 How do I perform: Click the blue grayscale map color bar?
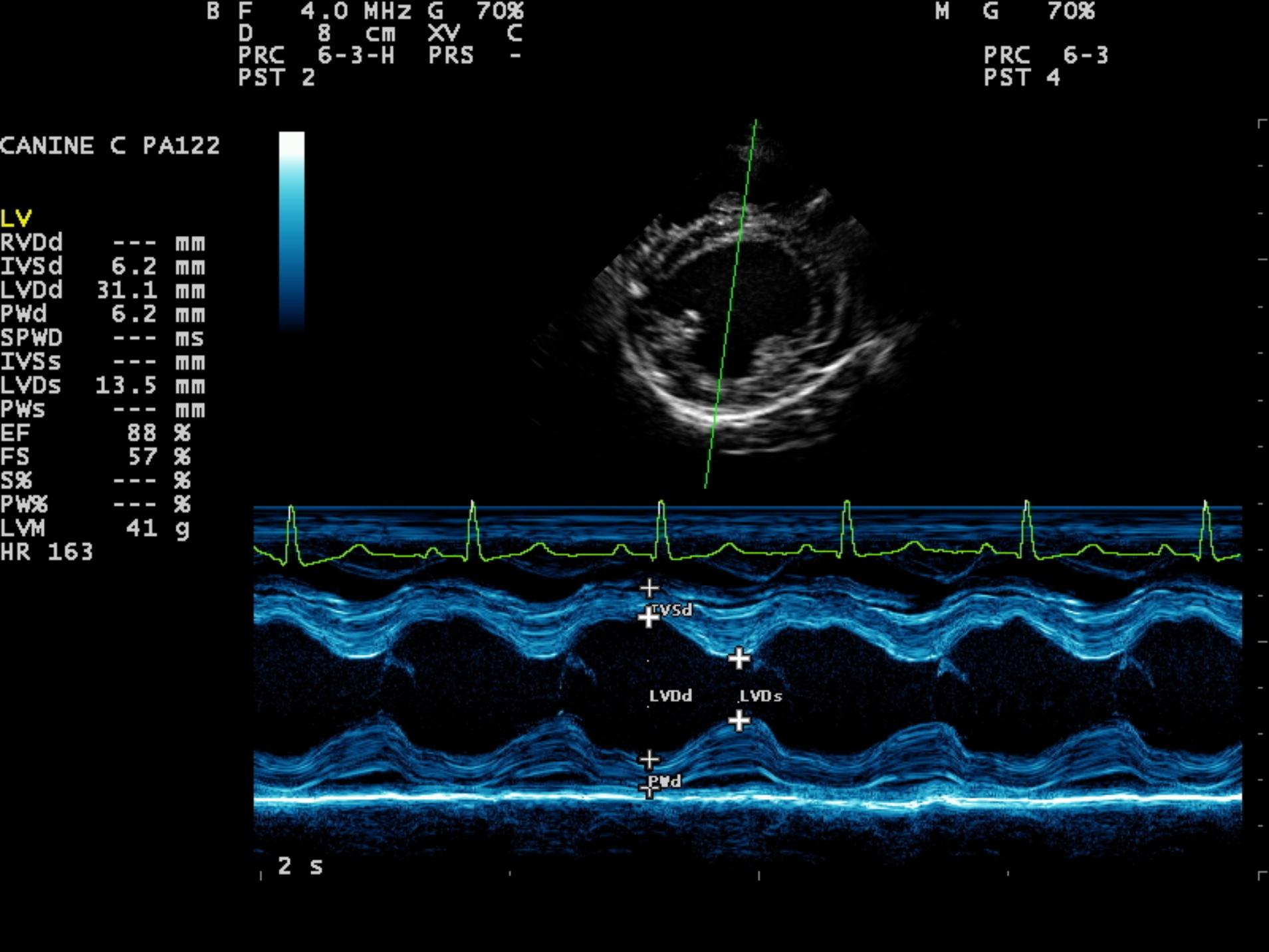291,229
